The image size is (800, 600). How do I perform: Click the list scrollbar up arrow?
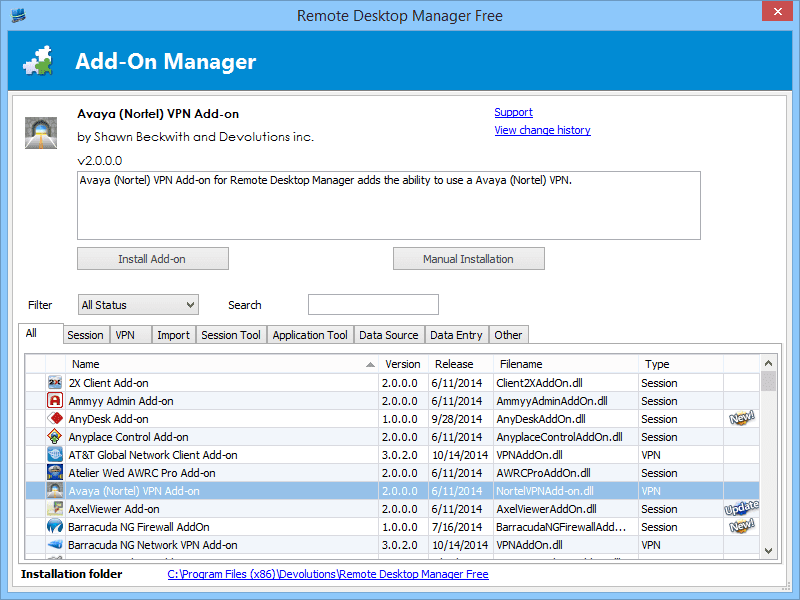768,363
